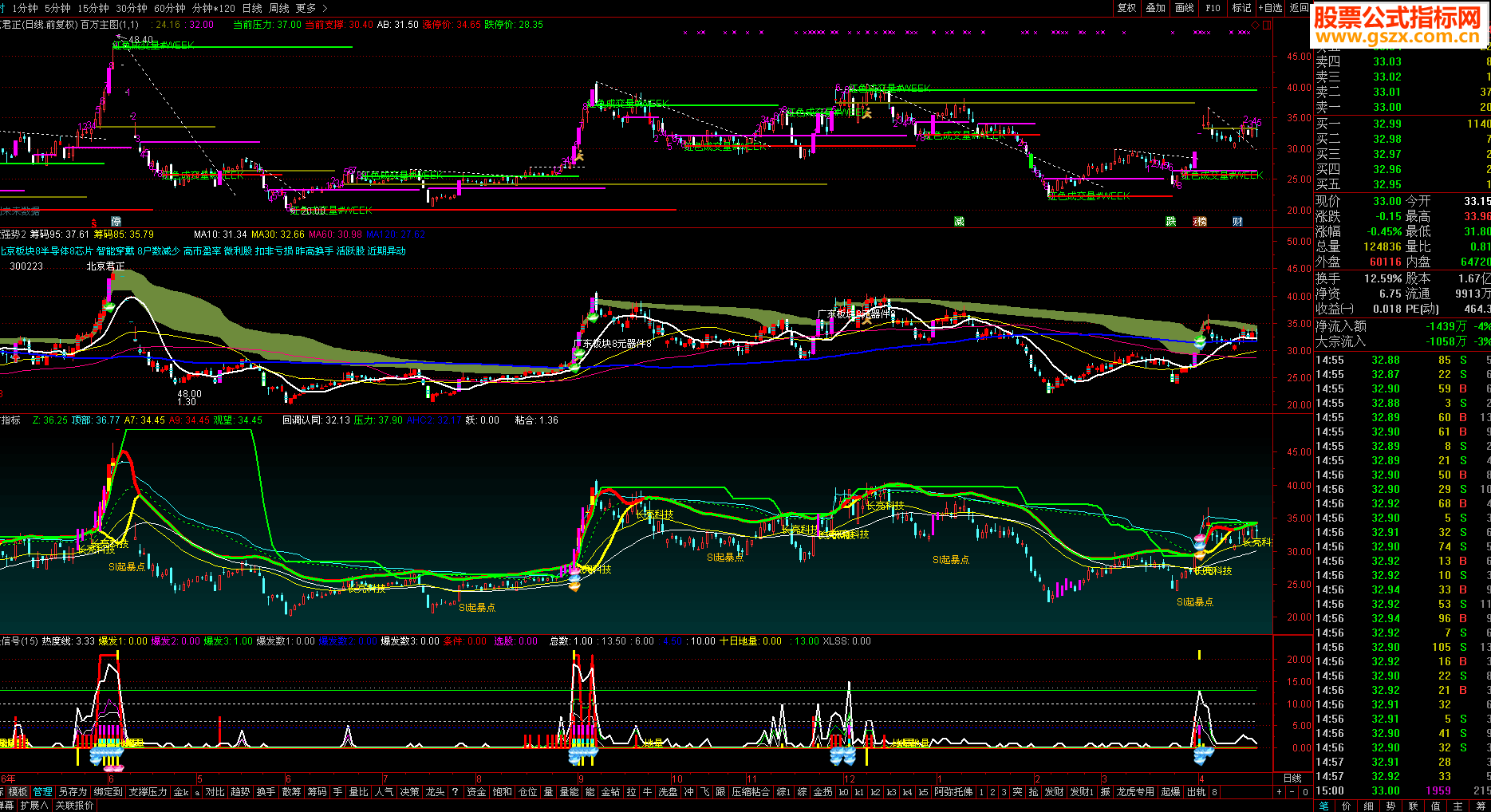Select the 起爆 indicator
This screenshot has height=812, width=1491.
click(x=1170, y=792)
